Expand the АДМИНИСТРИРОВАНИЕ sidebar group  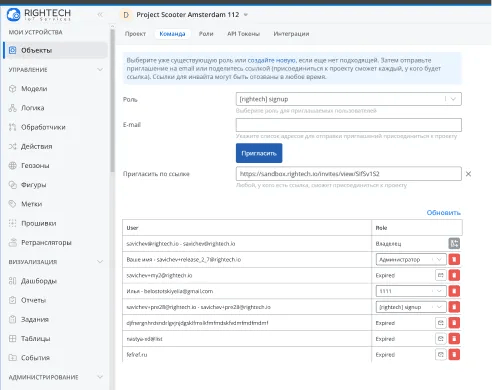pos(100,377)
